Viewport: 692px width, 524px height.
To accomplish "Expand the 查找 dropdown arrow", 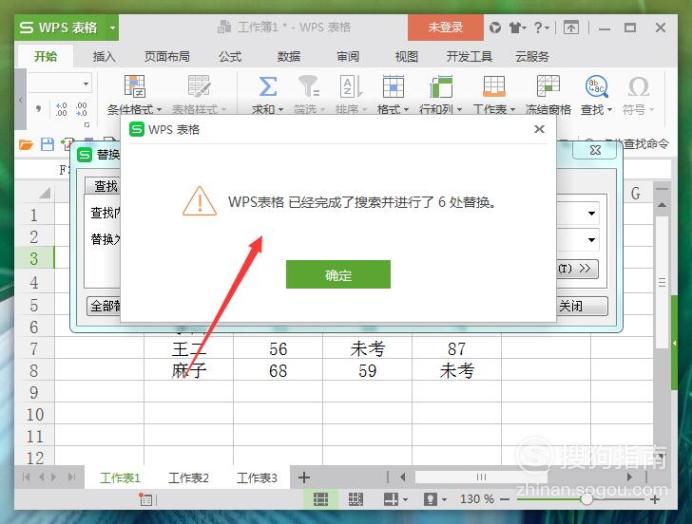I will (609, 109).
